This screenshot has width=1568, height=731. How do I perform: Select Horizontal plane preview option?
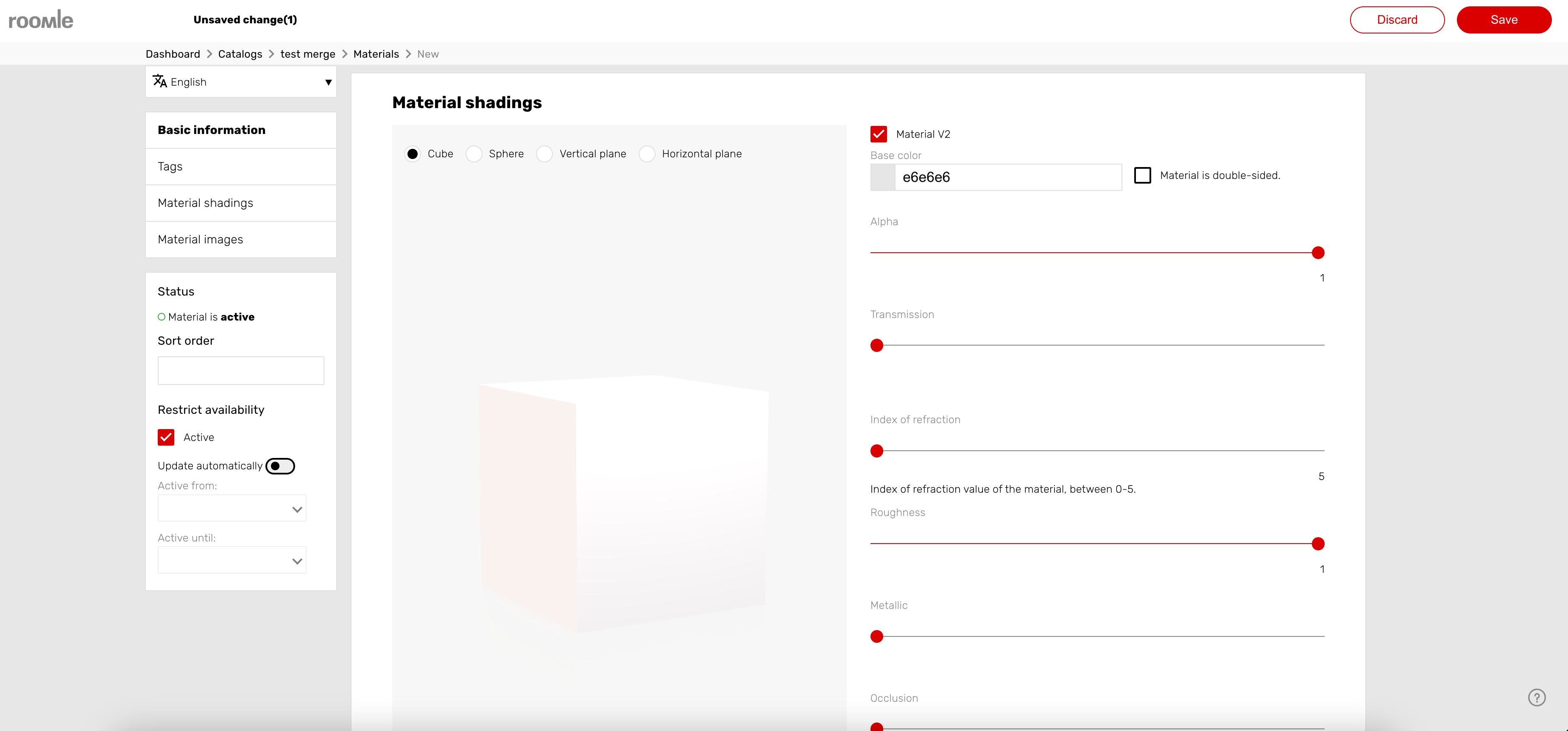pyautogui.click(x=647, y=154)
